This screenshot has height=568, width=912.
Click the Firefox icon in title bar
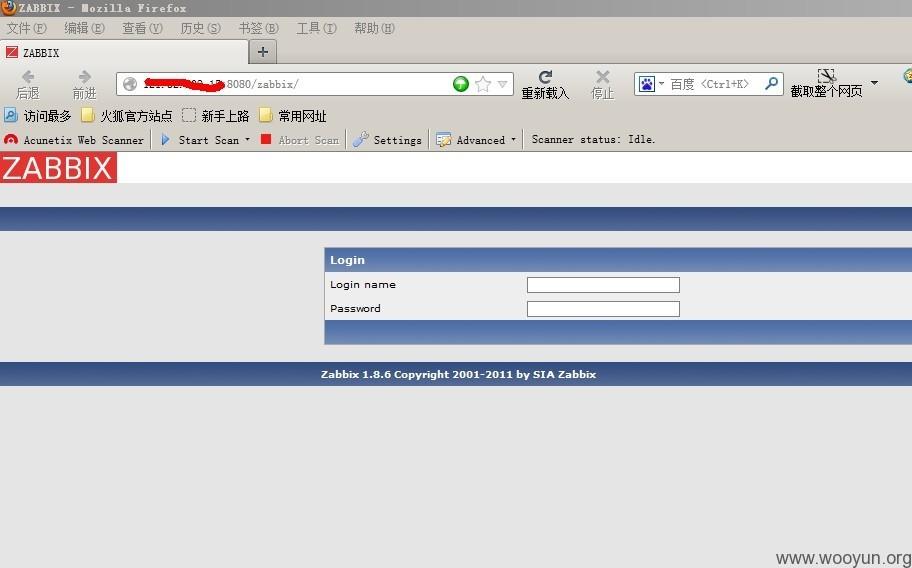(8, 8)
